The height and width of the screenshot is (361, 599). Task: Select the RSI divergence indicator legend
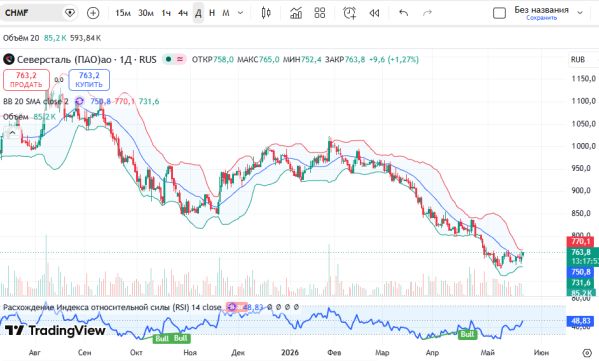point(112,307)
